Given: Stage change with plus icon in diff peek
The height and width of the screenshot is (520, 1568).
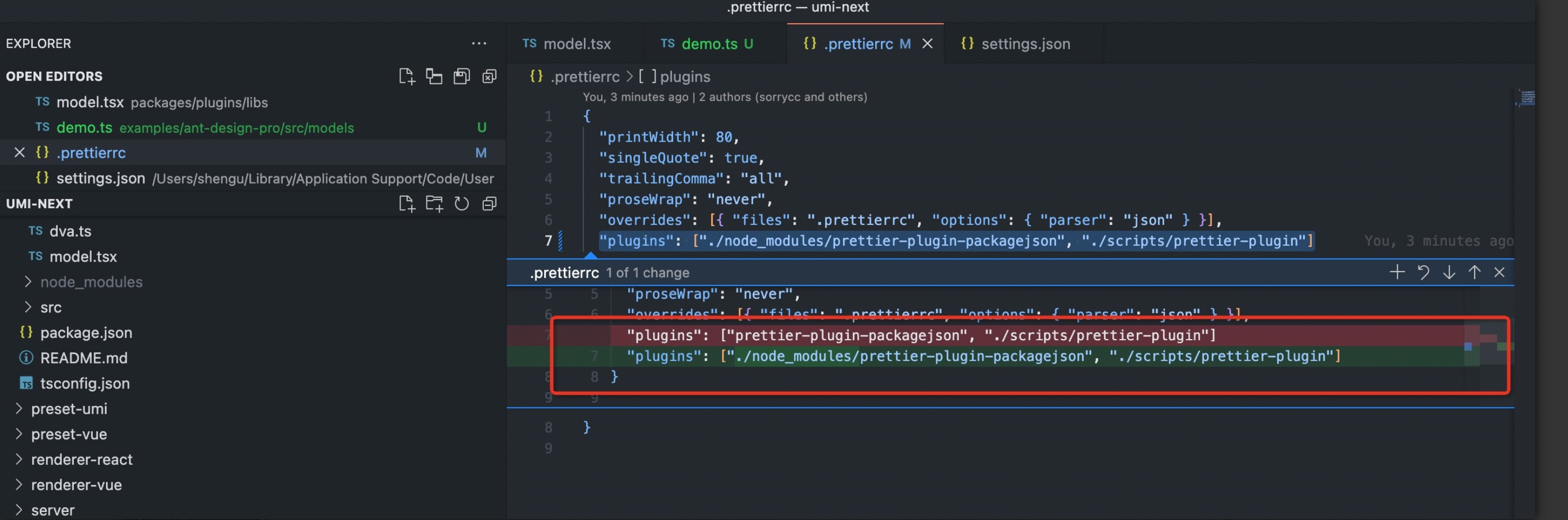Looking at the screenshot, I should click(x=1398, y=272).
